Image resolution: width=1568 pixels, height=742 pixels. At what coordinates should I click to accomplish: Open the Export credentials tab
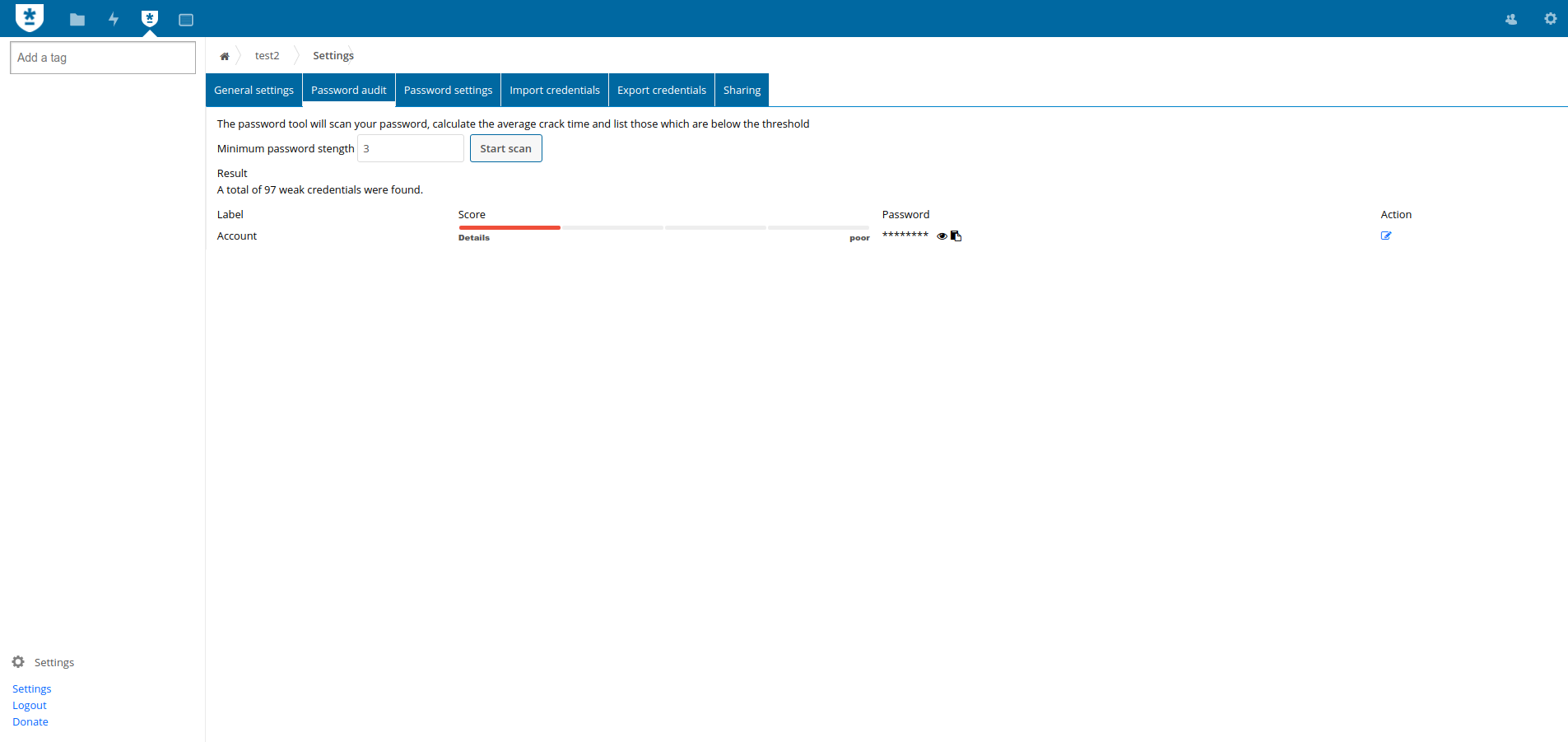[662, 90]
